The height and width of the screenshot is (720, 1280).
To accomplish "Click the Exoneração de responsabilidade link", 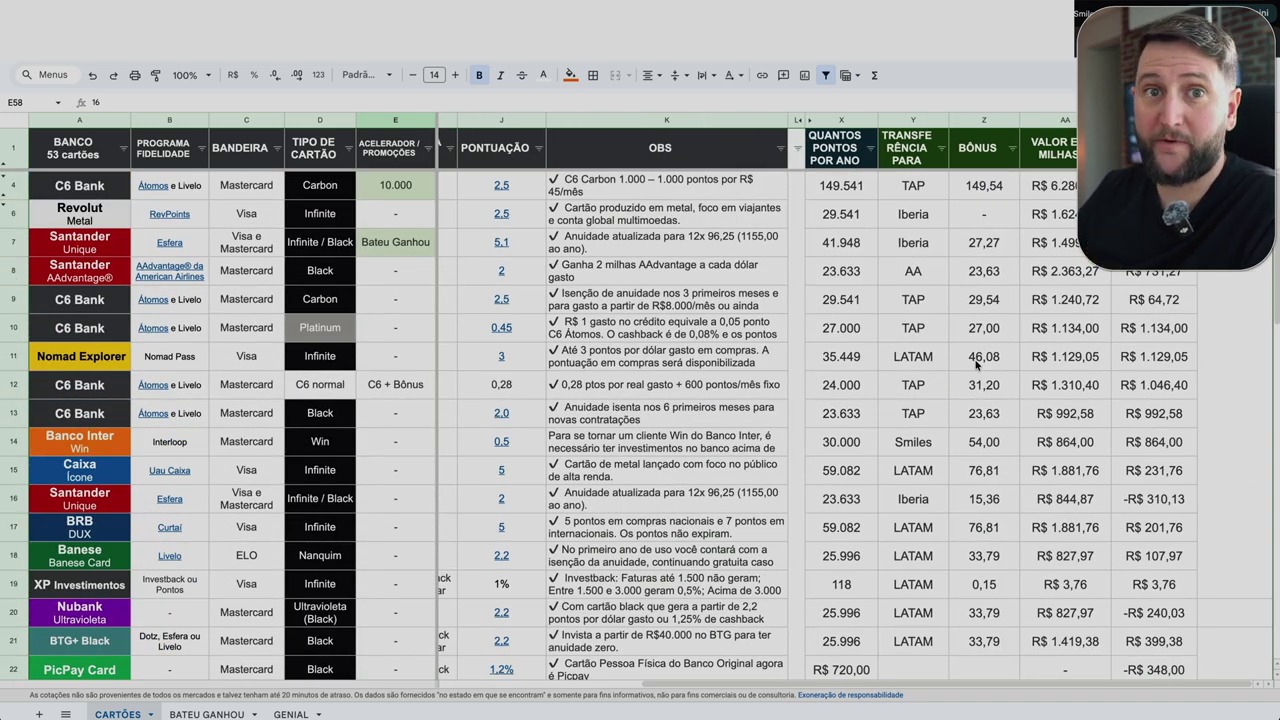I will 850,695.
